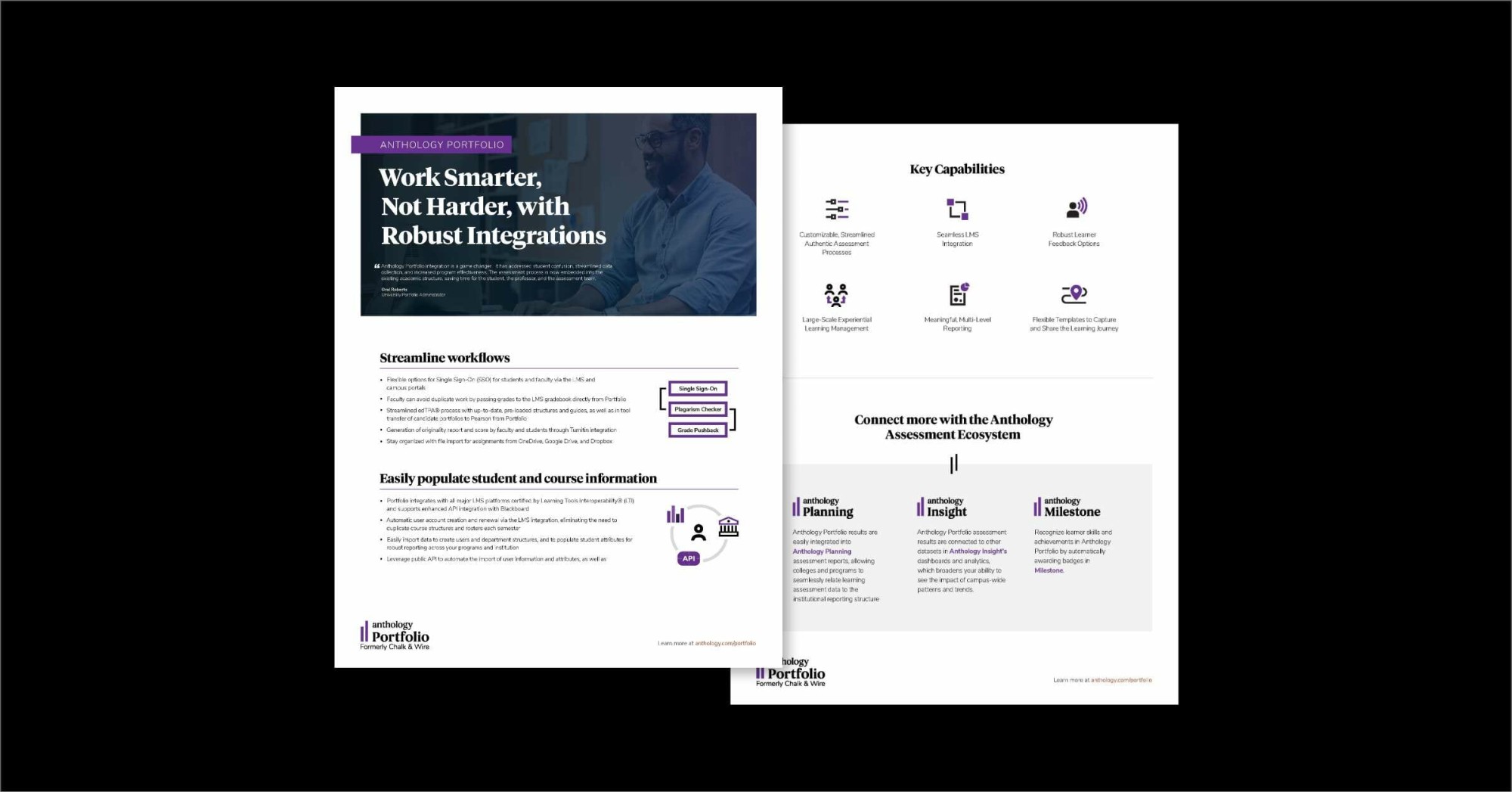Click the bar chart icon near API diagram
1512x792 pixels.
(675, 515)
